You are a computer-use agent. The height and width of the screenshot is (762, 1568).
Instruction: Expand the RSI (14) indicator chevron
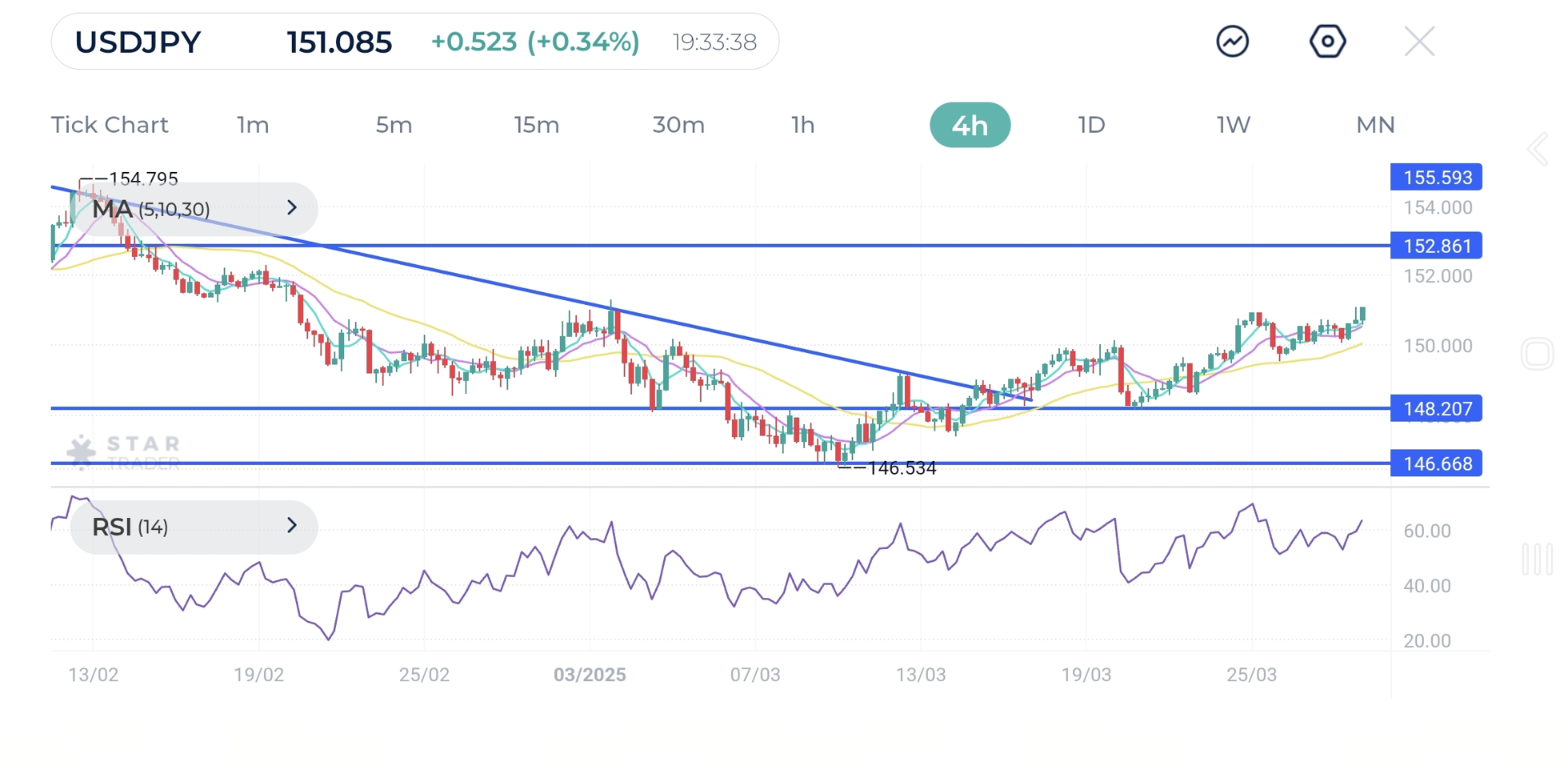[x=292, y=526]
